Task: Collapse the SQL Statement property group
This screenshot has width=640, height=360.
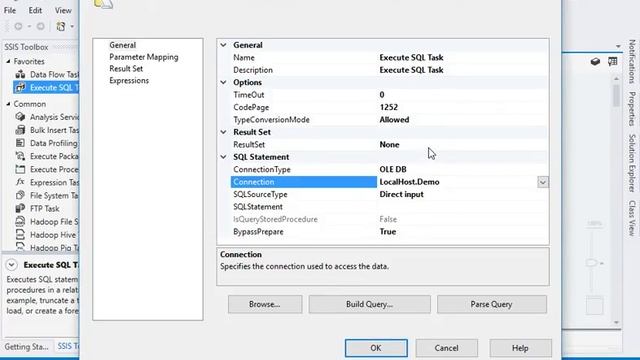Action: (223, 157)
